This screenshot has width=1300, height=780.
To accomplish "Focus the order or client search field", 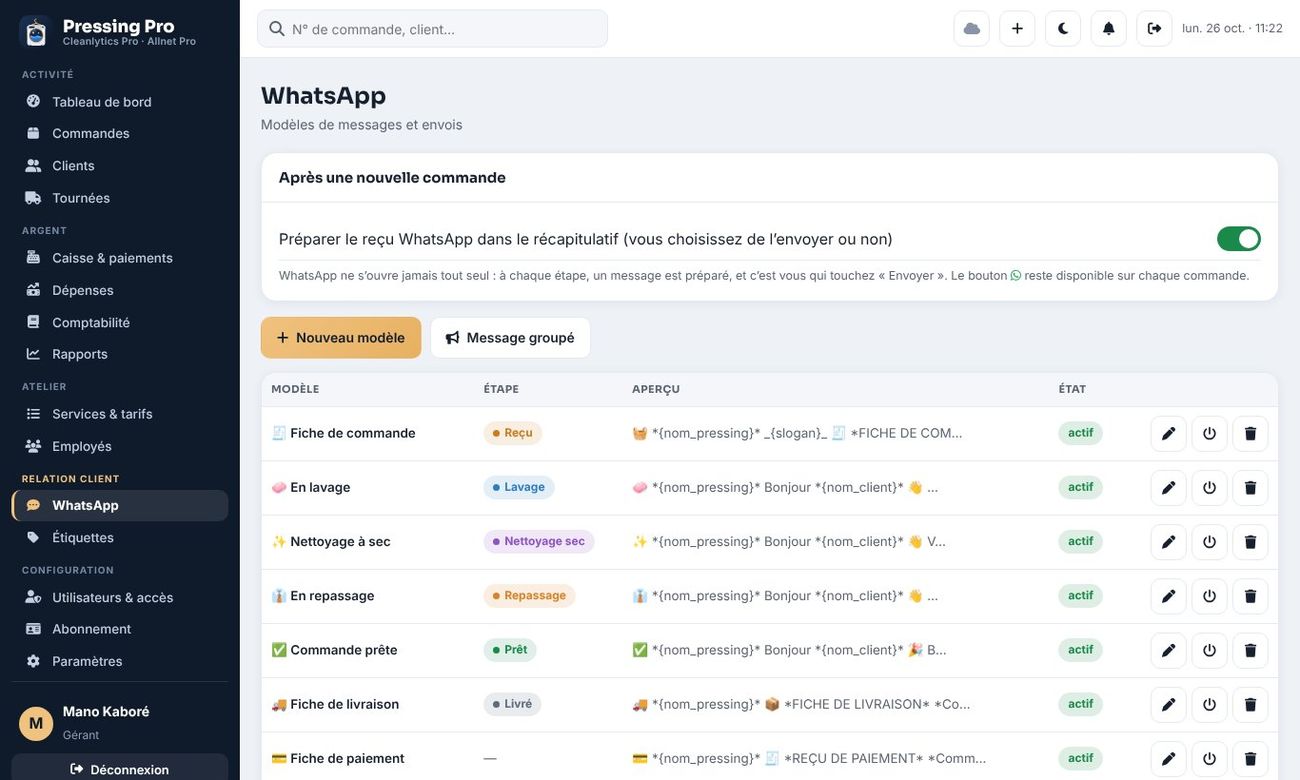I will click(432, 29).
